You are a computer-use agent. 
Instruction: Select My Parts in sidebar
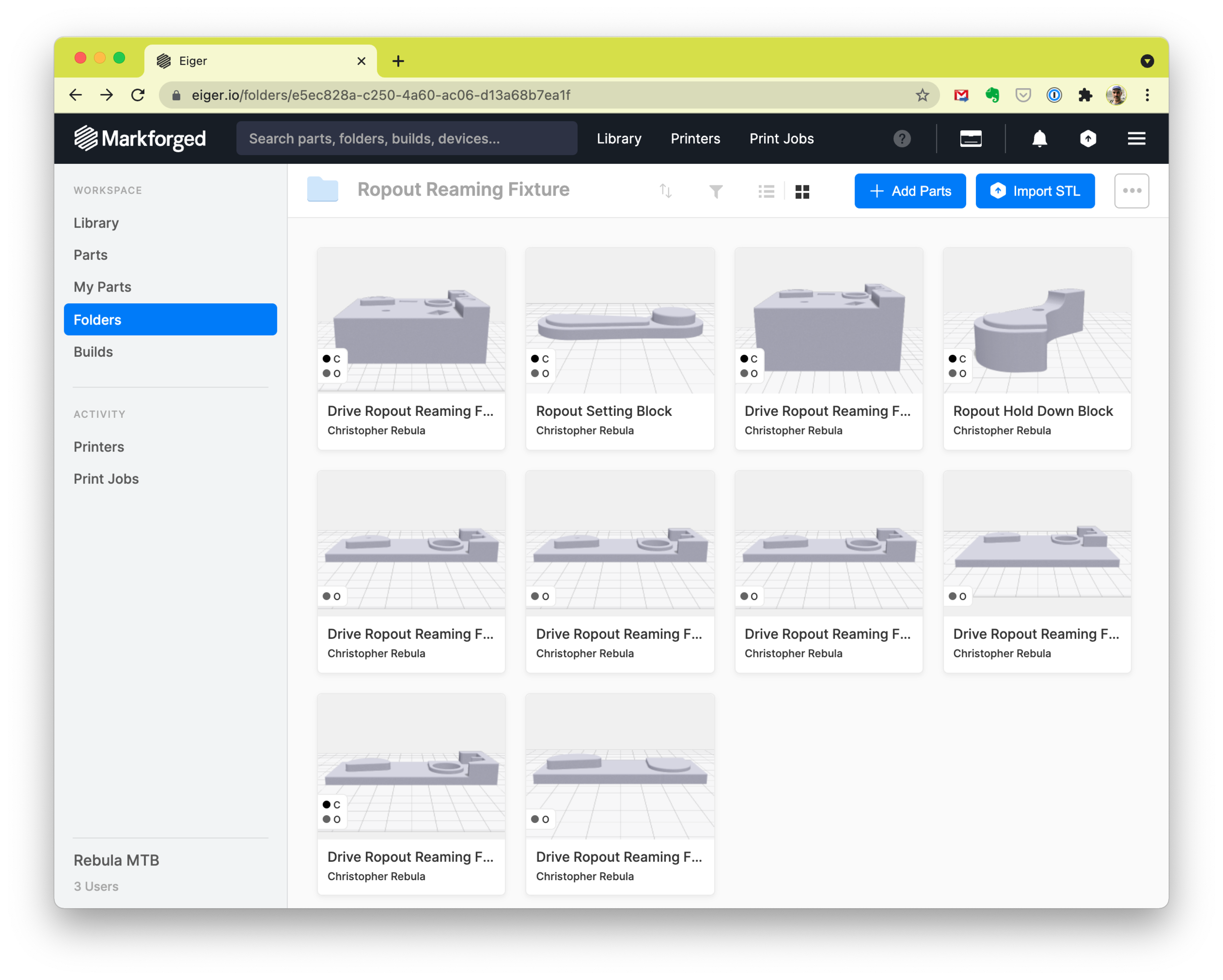102,287
